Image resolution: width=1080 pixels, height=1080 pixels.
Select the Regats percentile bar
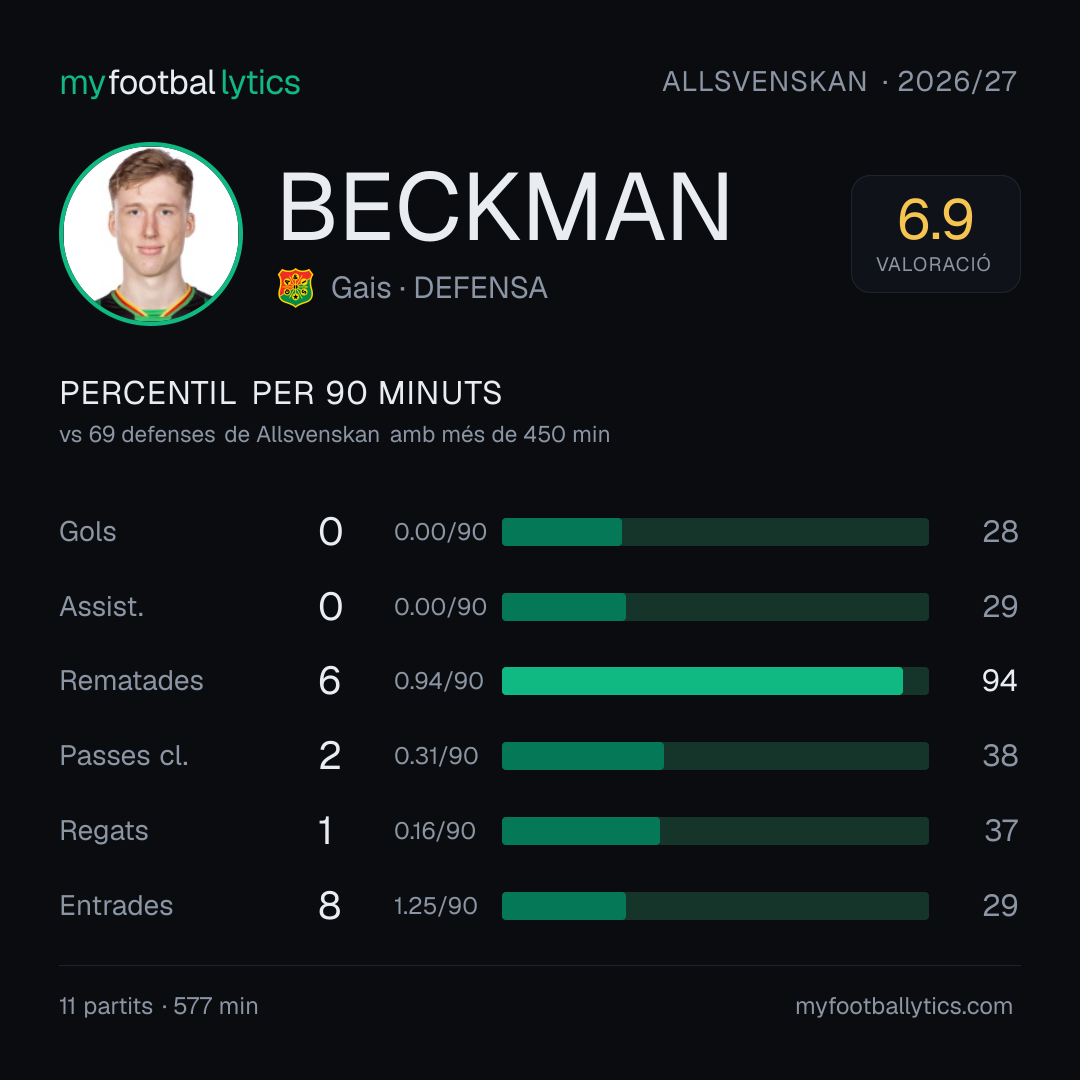pos(715,831)
